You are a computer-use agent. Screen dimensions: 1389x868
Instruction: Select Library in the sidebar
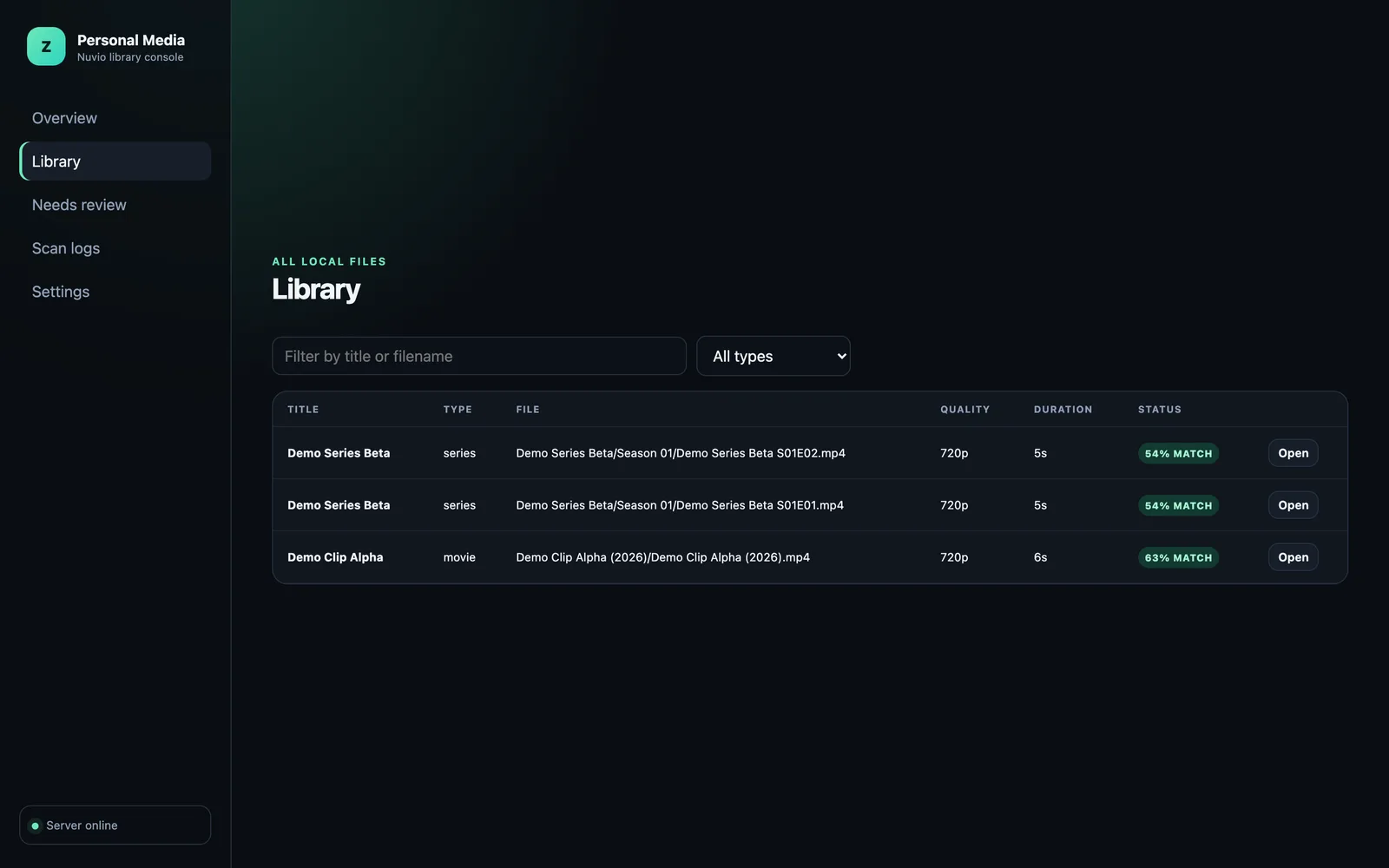click(x=115, y=161)
